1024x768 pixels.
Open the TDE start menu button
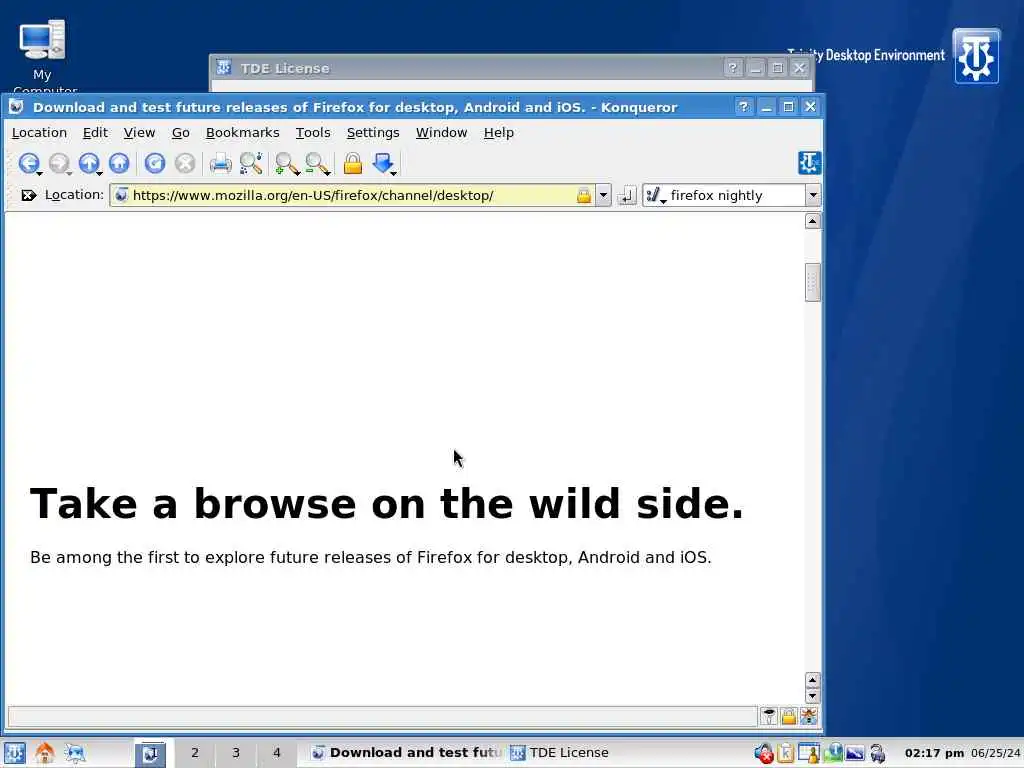pyautogui.click(x=14, y=753)
